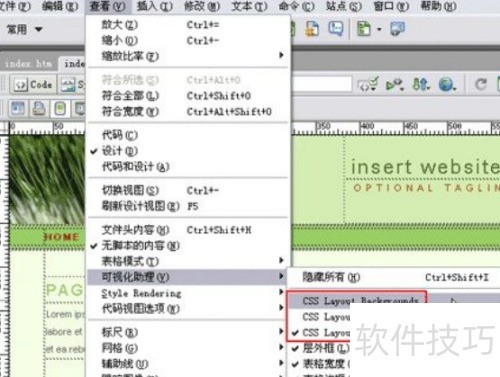Click the preview in browser globe icon

point(447,85)
